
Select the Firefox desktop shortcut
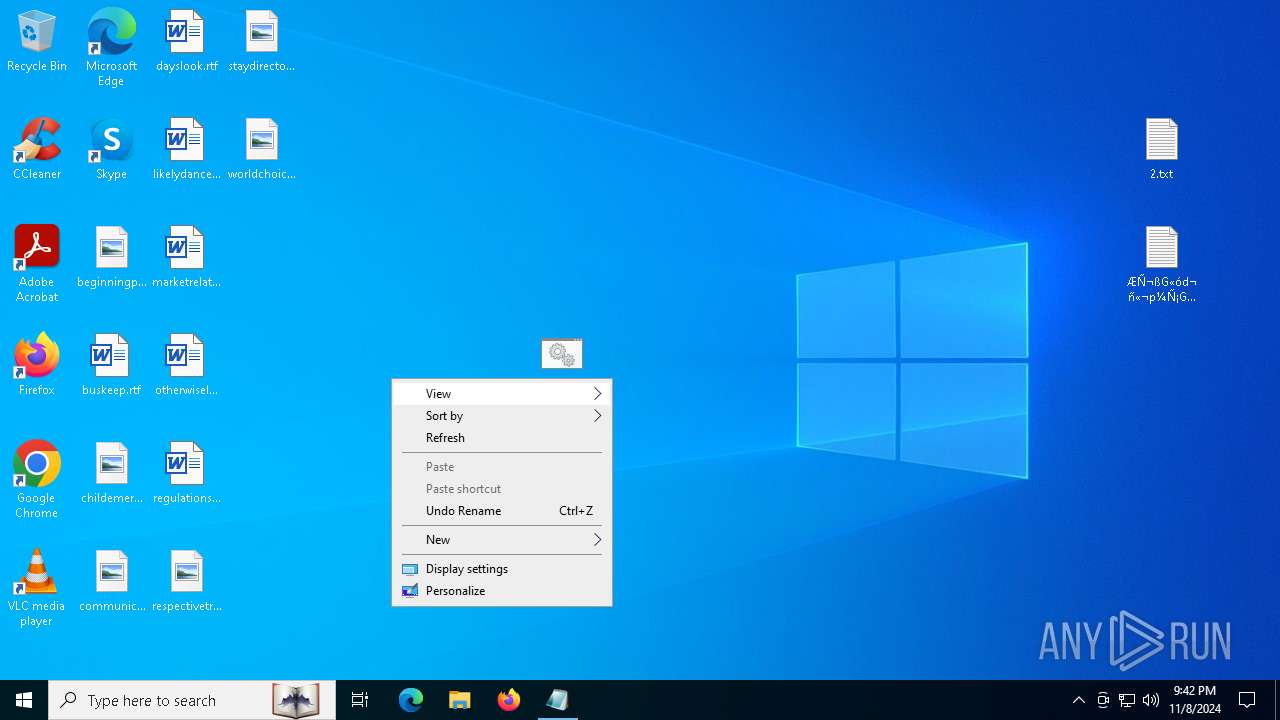pyautogui.click(x=37, y=366)
